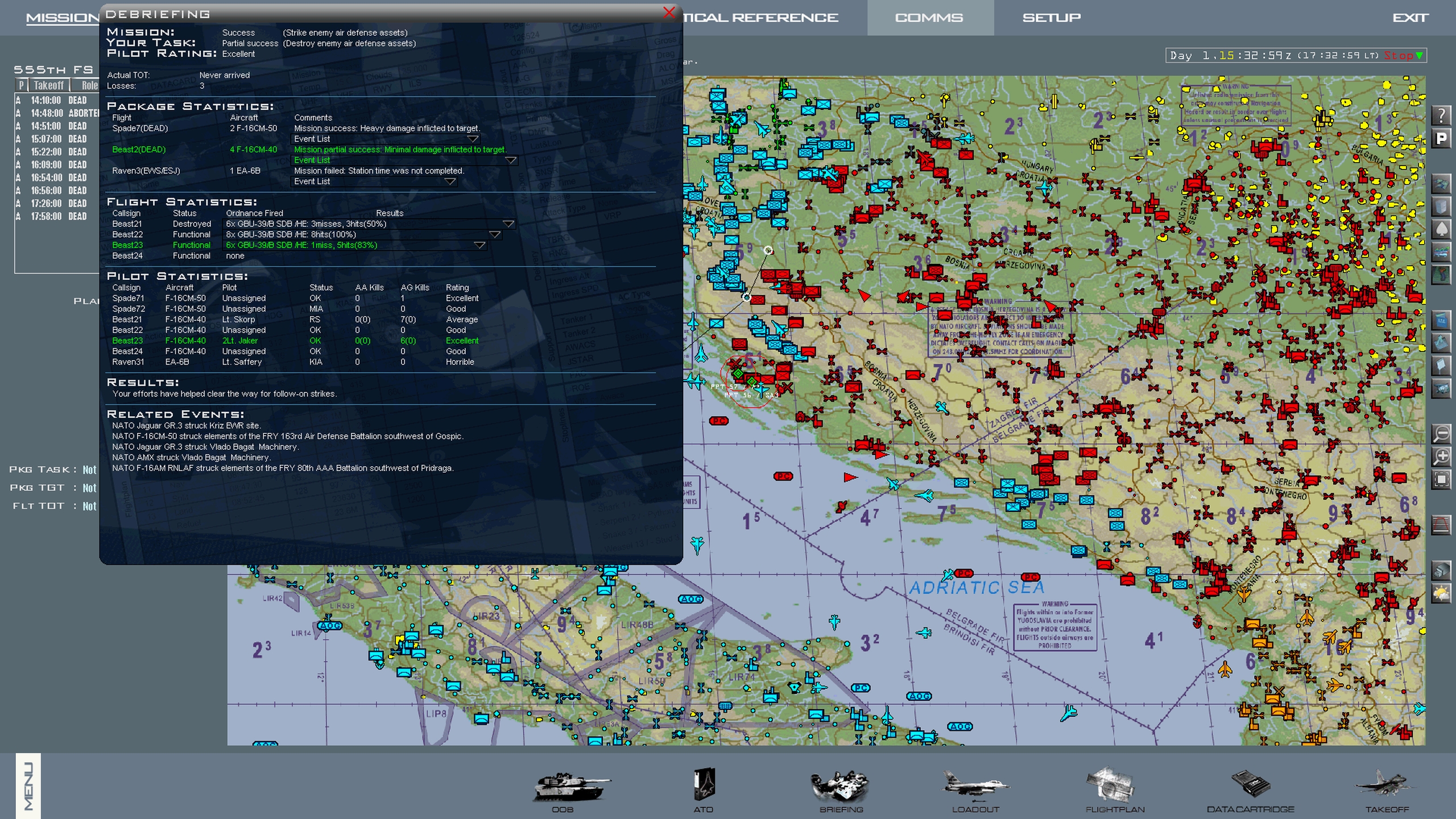
Task: Close the Debriefing window
Action: [x=669, y=13]
